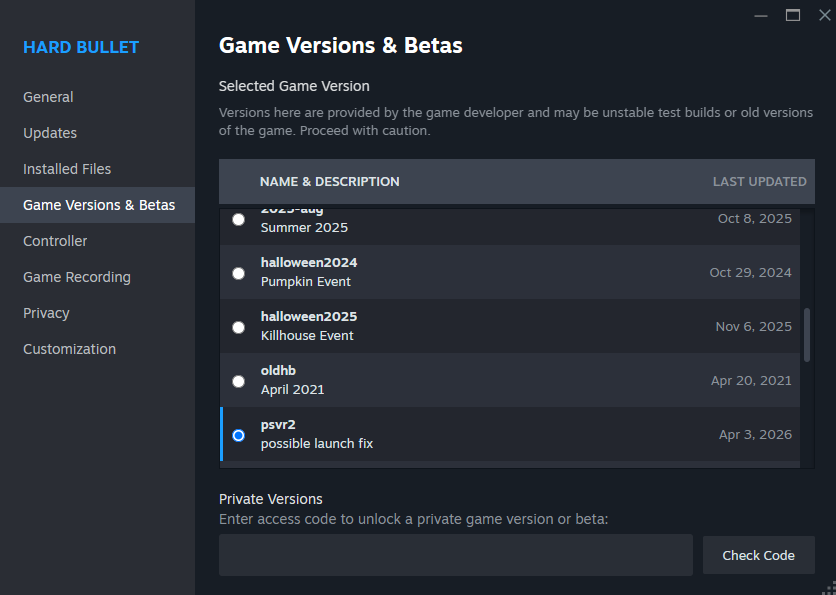Close the game properties window
This screenshot has width=836, height=595.
(824, 15)
